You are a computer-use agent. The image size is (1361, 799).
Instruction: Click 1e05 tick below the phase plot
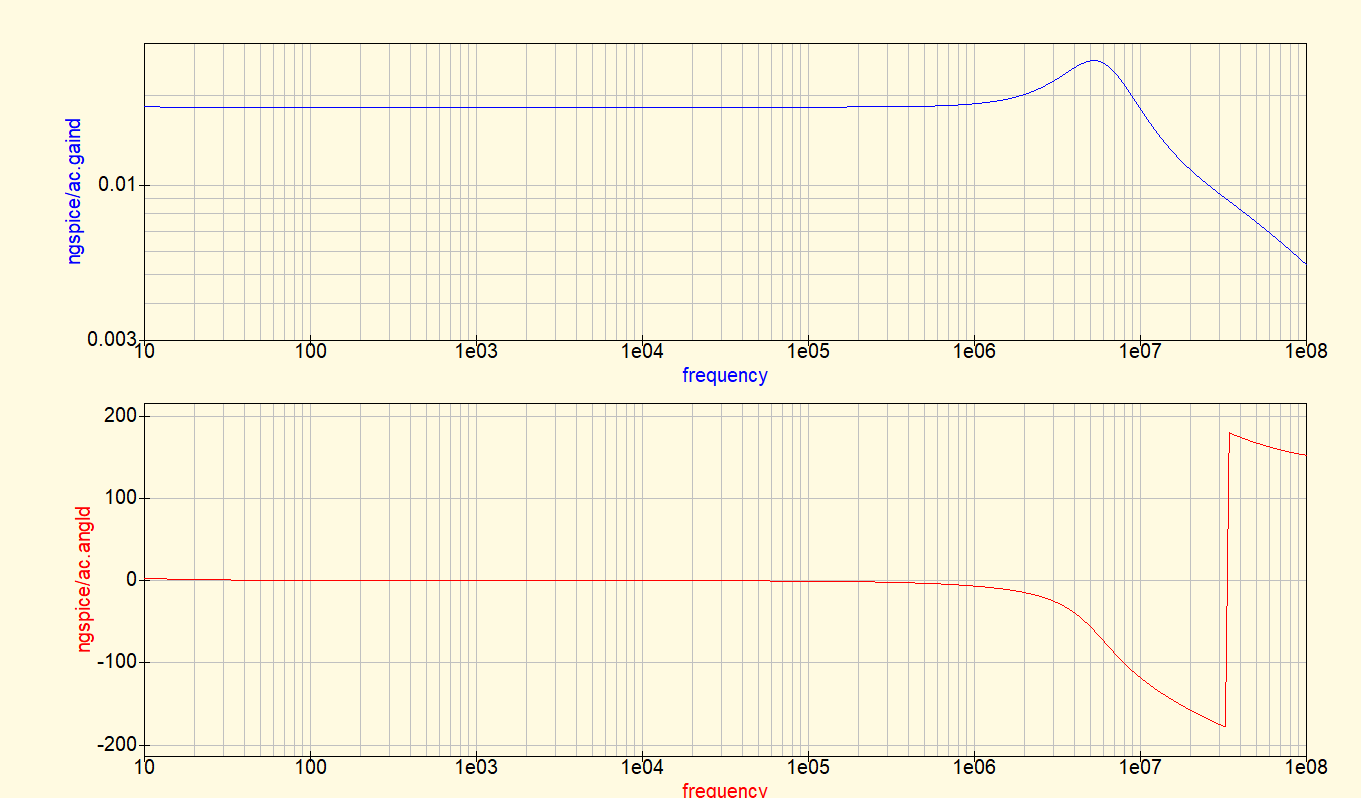(808, 767)
